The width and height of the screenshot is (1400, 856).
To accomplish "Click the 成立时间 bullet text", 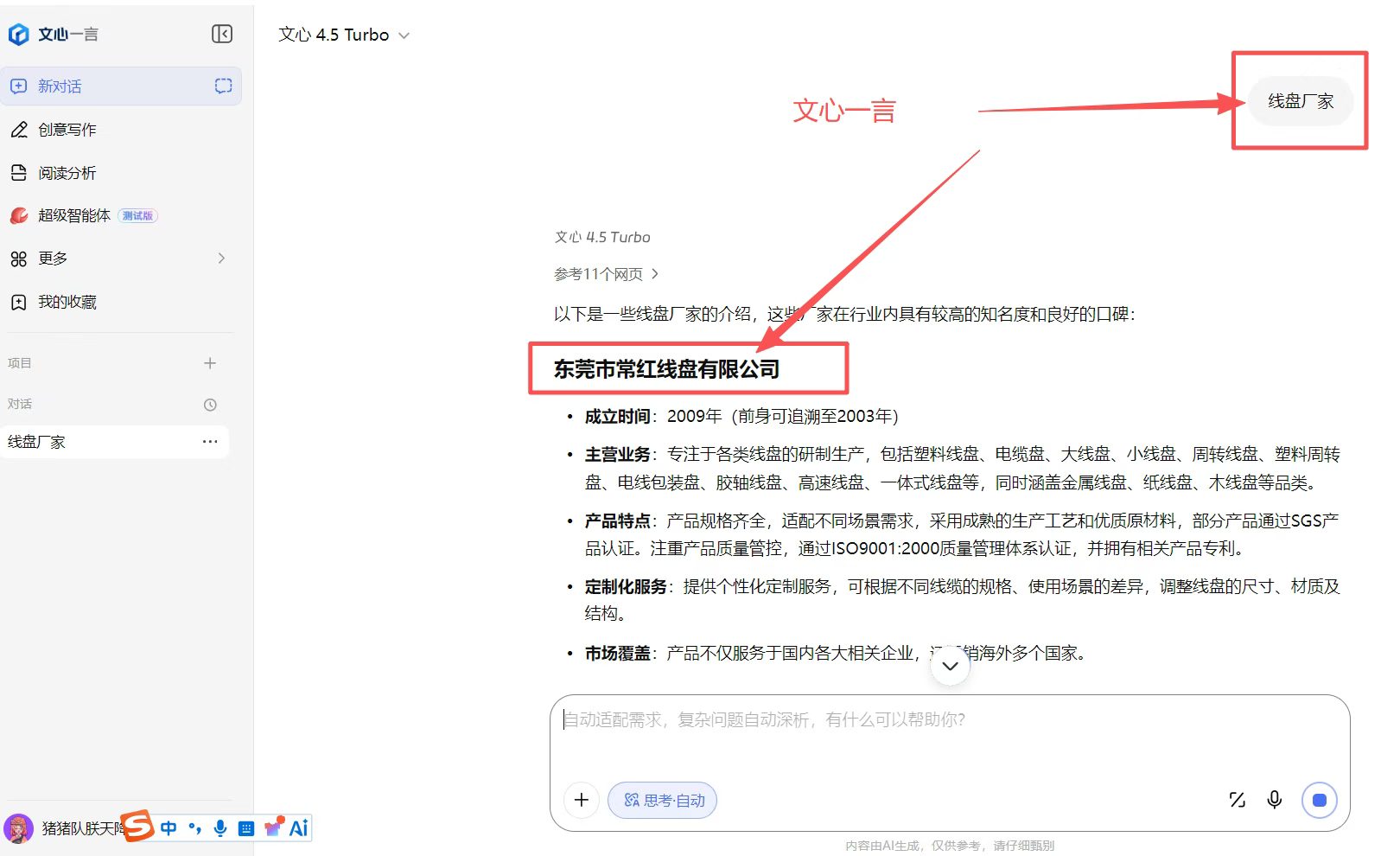I will coord(741,417).
